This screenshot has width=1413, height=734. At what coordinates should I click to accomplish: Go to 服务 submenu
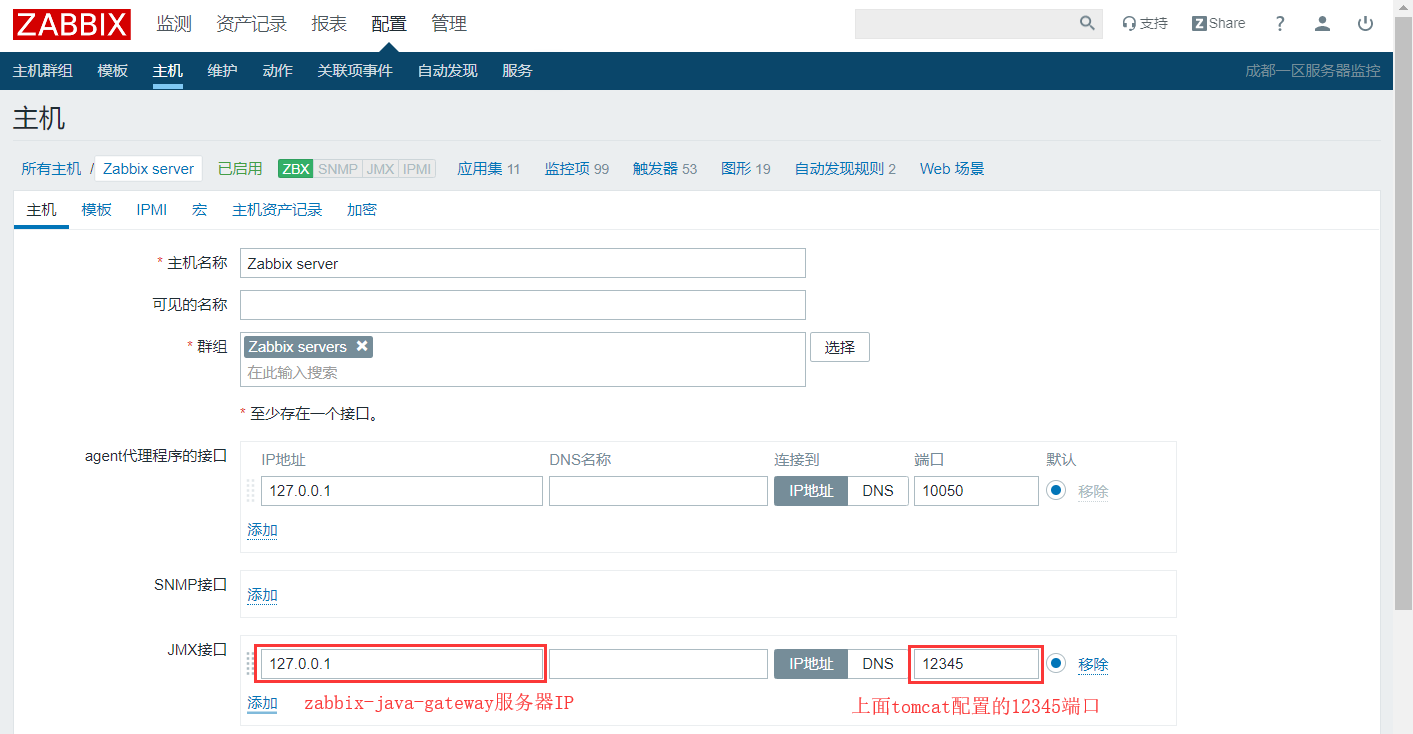click(x=518, y=71)
